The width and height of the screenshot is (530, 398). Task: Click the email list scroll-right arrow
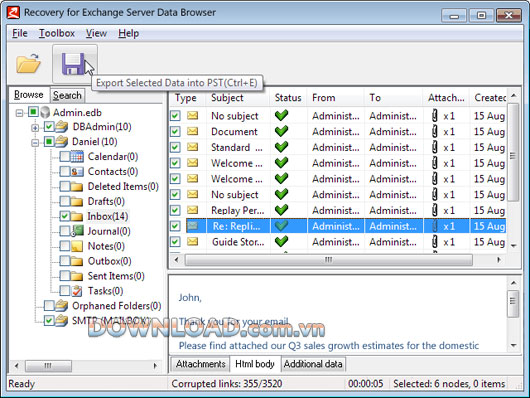[499, 260]
